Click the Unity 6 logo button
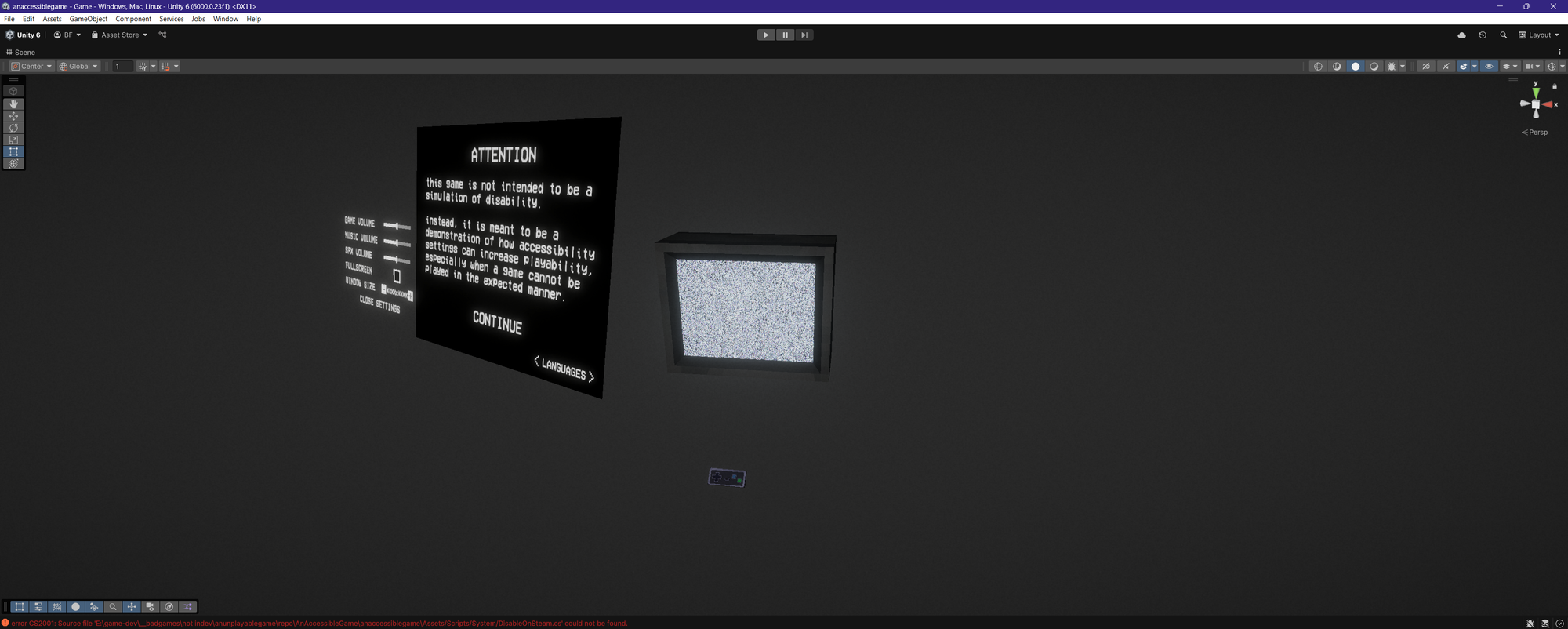 point(24,35)
